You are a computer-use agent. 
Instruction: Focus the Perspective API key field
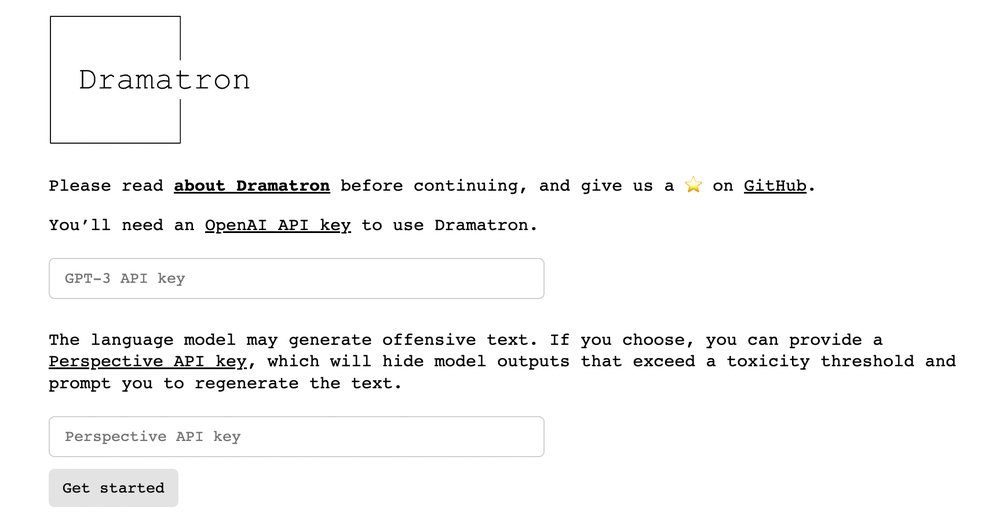pyautogui.click(x=296, y=436)
